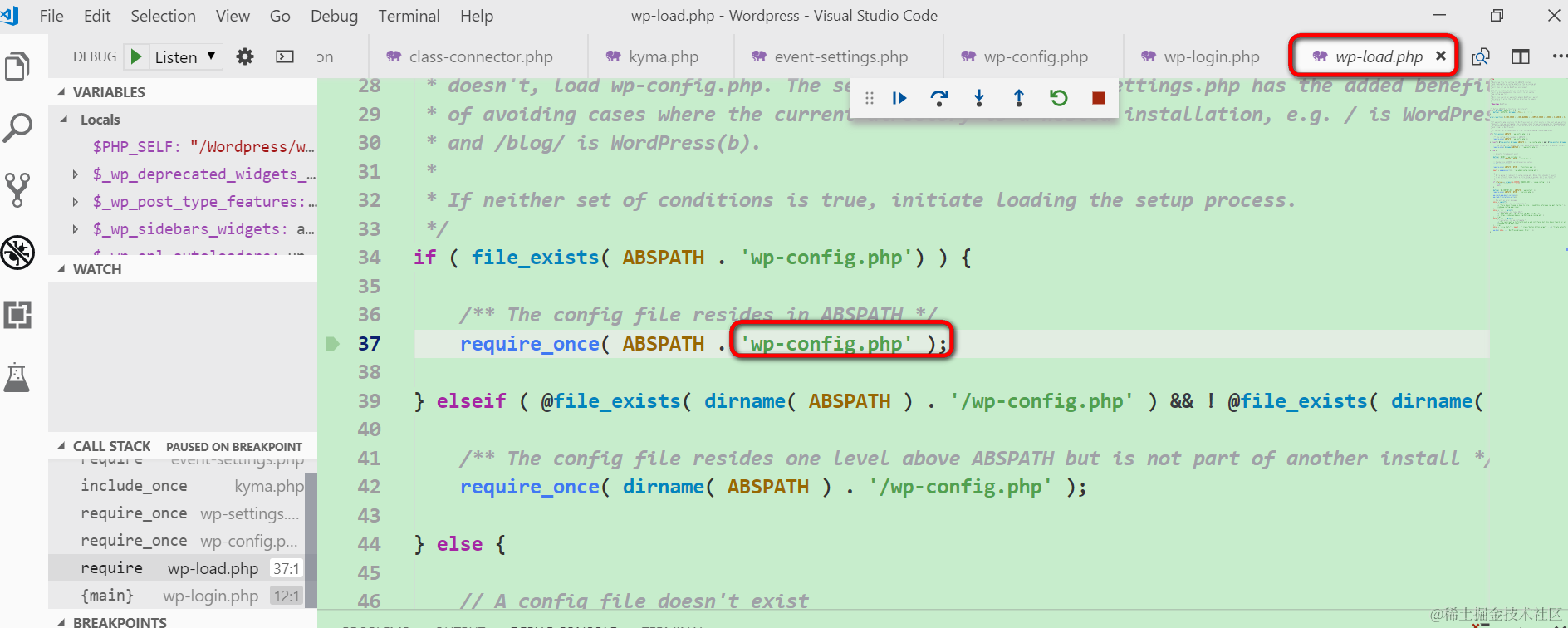Image resolution: width=1568 pixels, height=628 pixels.
Task: Open the Source Control view
Action: click(x=17, y=190)
